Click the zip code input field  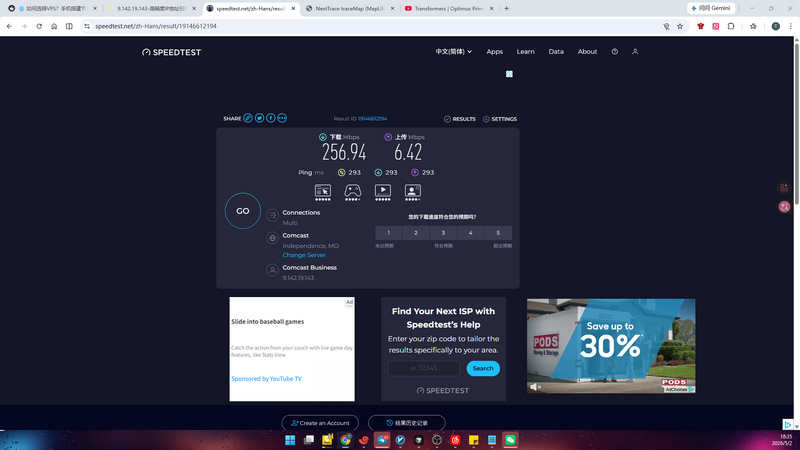pyautogui.click(x=423, y=368)
